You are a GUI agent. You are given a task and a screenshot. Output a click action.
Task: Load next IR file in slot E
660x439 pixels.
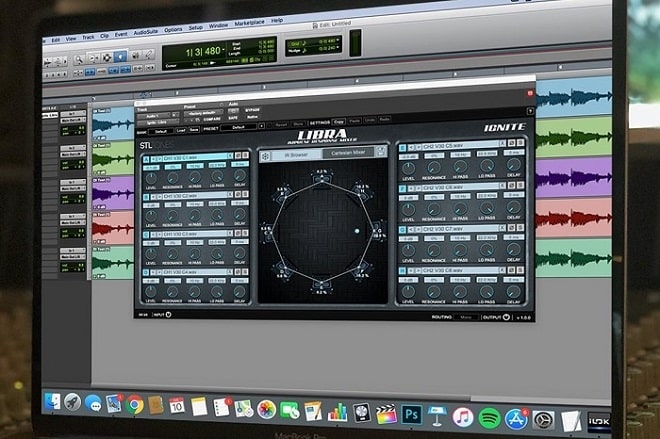(x=418, y=147)
